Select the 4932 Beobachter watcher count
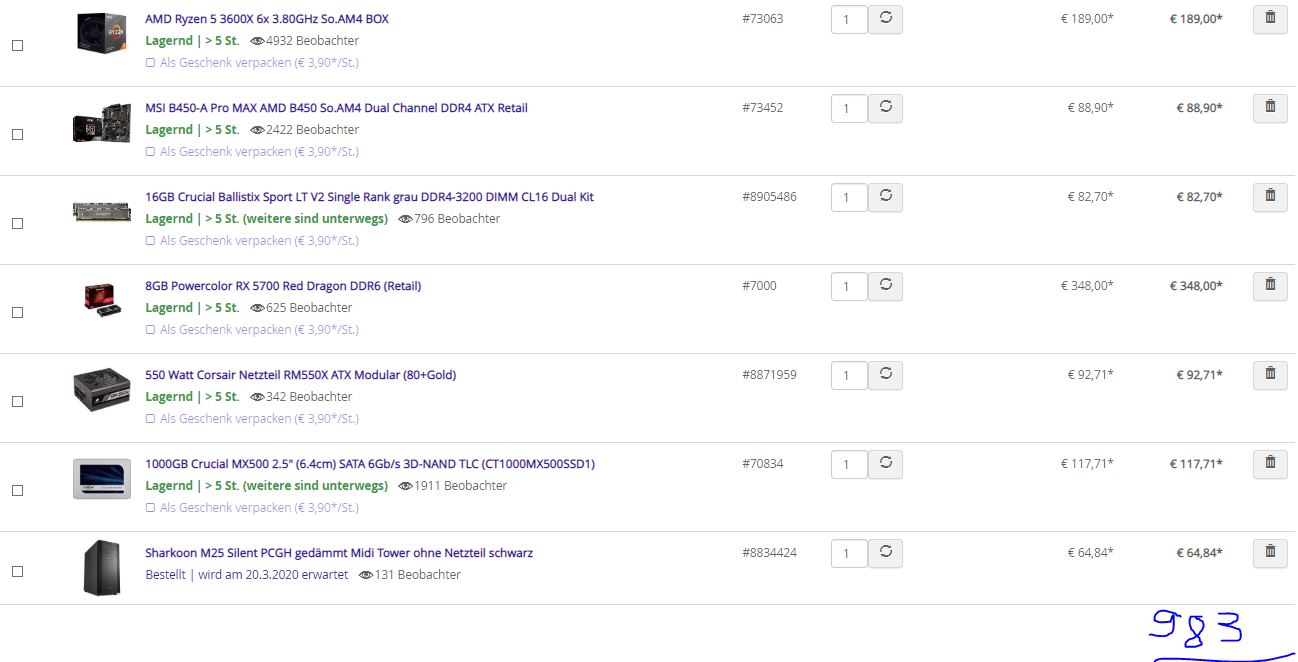 [305, 41]
